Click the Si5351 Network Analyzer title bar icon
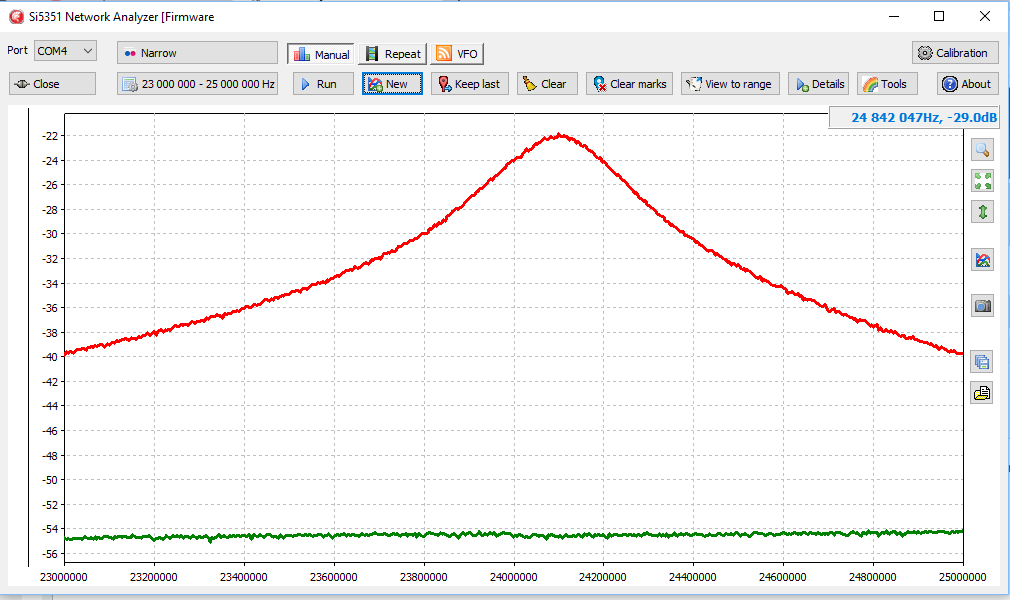This screenshot has height=600, width=1010. [16, 17]
